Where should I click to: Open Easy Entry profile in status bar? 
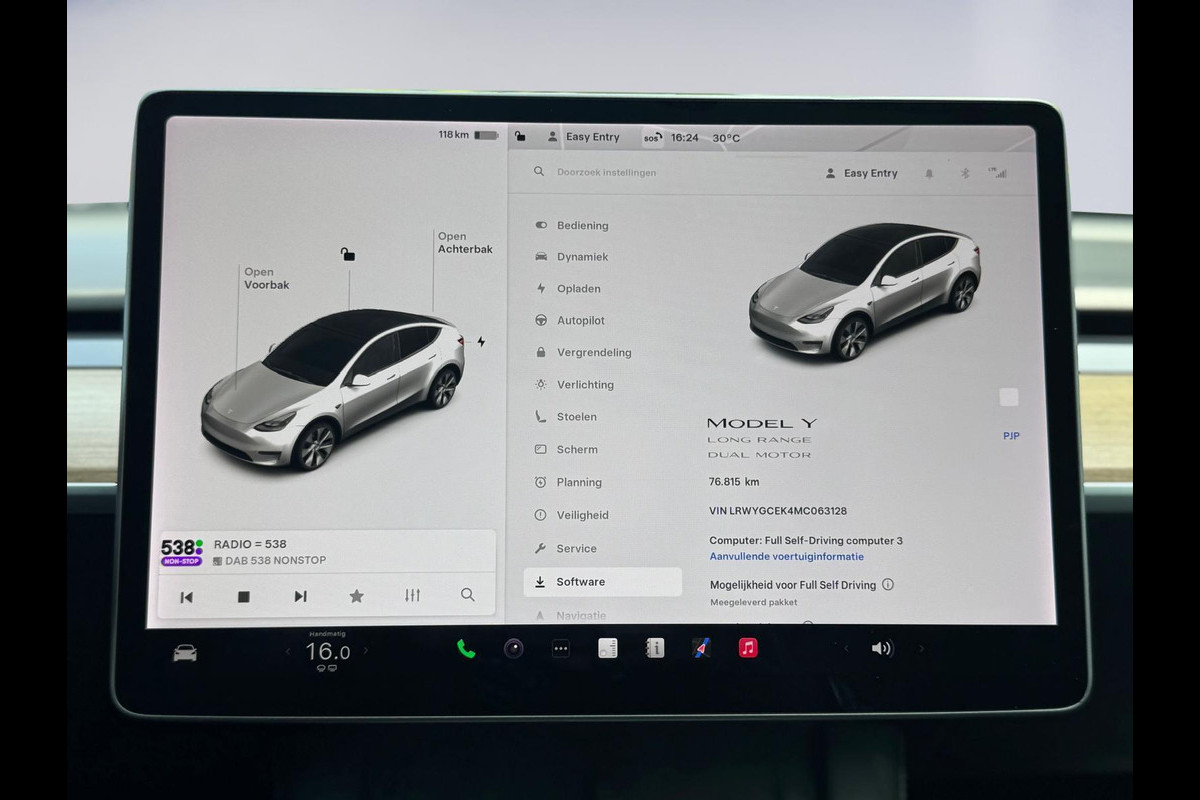[583, 137]
